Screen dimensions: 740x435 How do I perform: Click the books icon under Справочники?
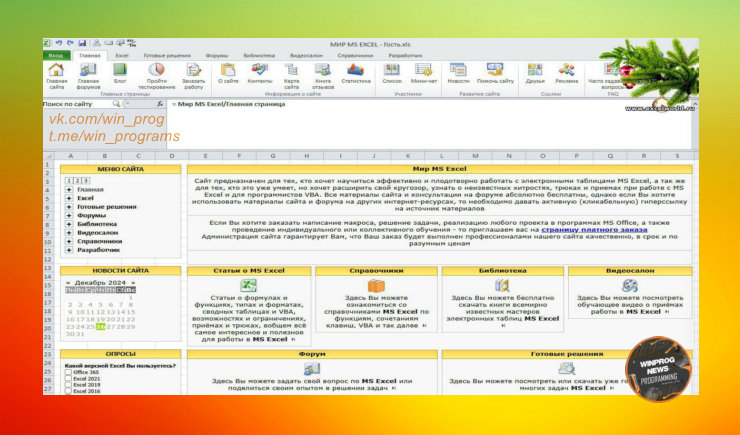tap(376, 285)
